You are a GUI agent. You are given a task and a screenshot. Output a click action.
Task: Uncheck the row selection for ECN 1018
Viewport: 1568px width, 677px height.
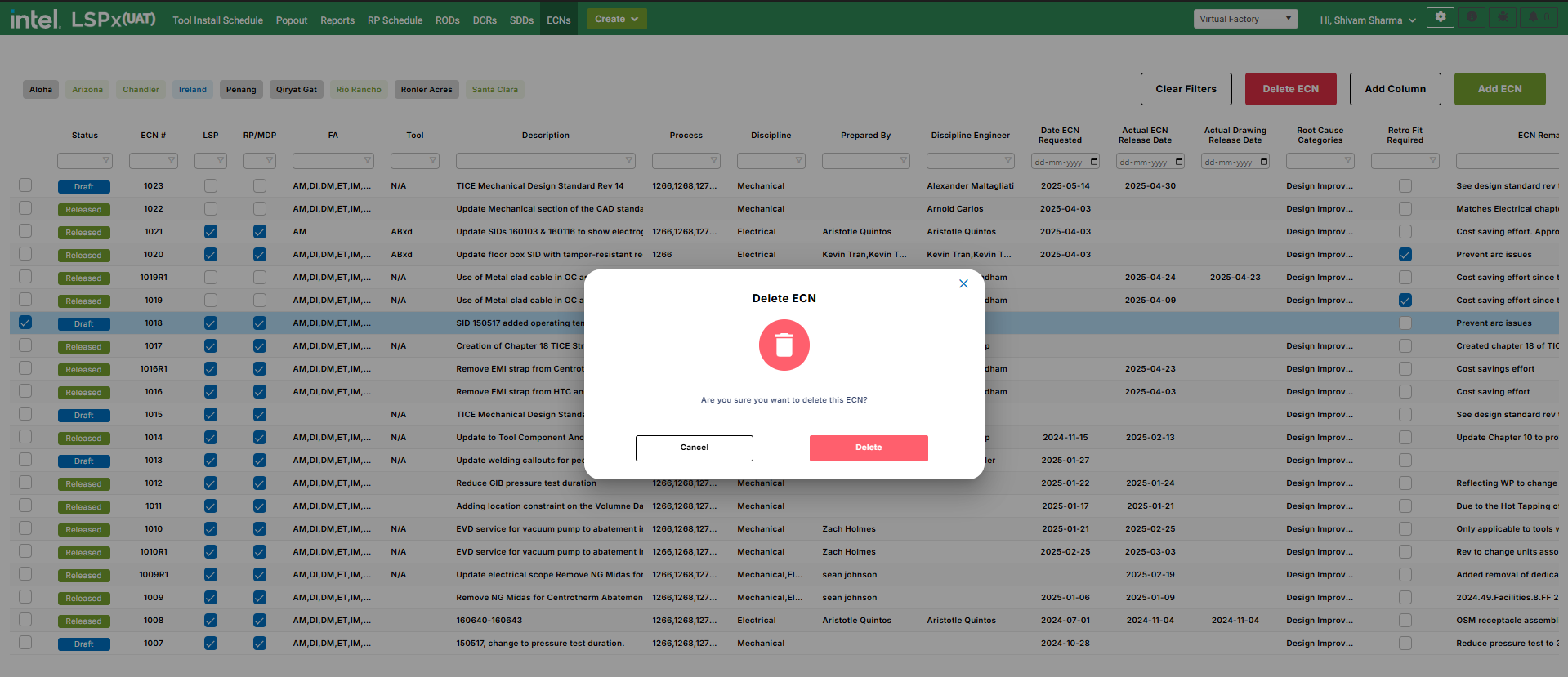(x=25, y=323)
